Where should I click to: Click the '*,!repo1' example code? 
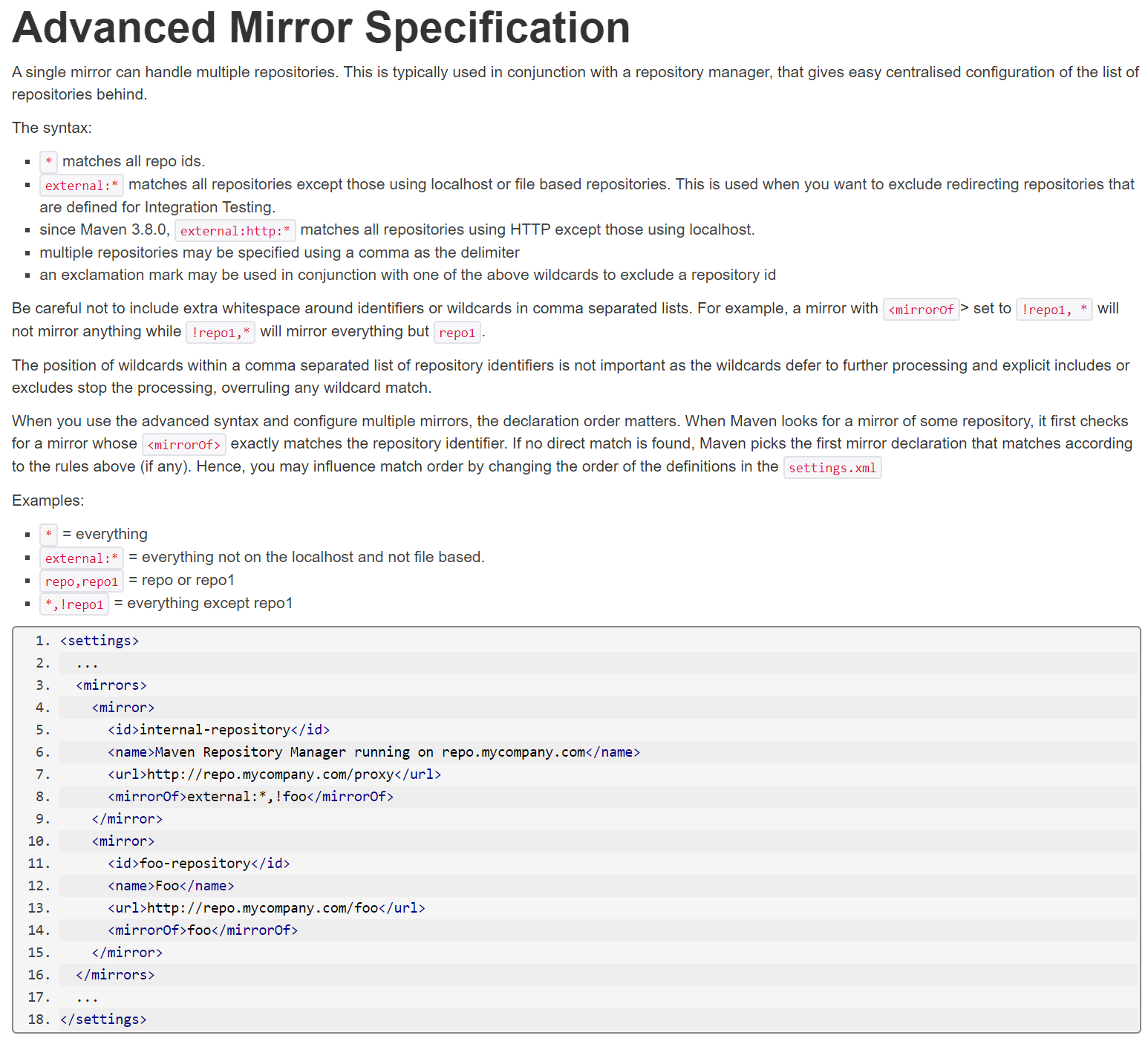pos(74,604)
